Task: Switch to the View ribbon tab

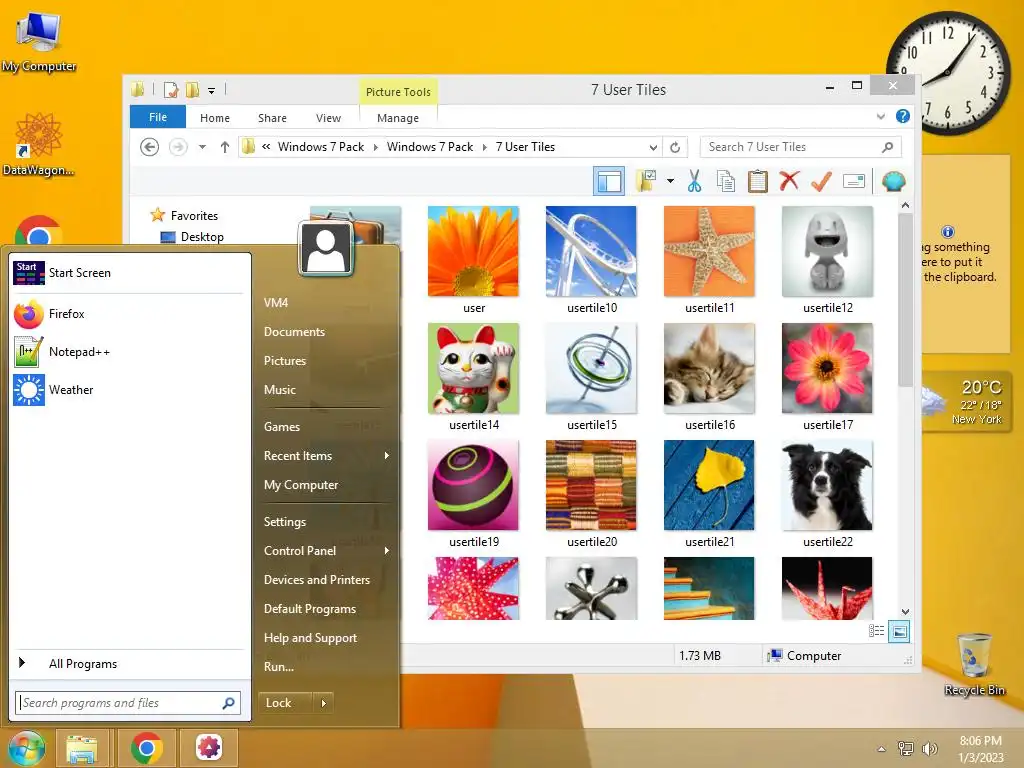Action: (x=328, y=118)
